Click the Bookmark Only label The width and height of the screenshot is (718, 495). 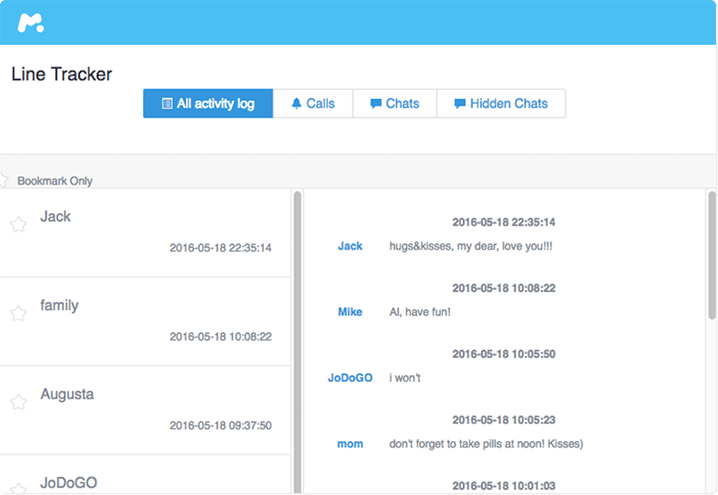tap(55, 181)
